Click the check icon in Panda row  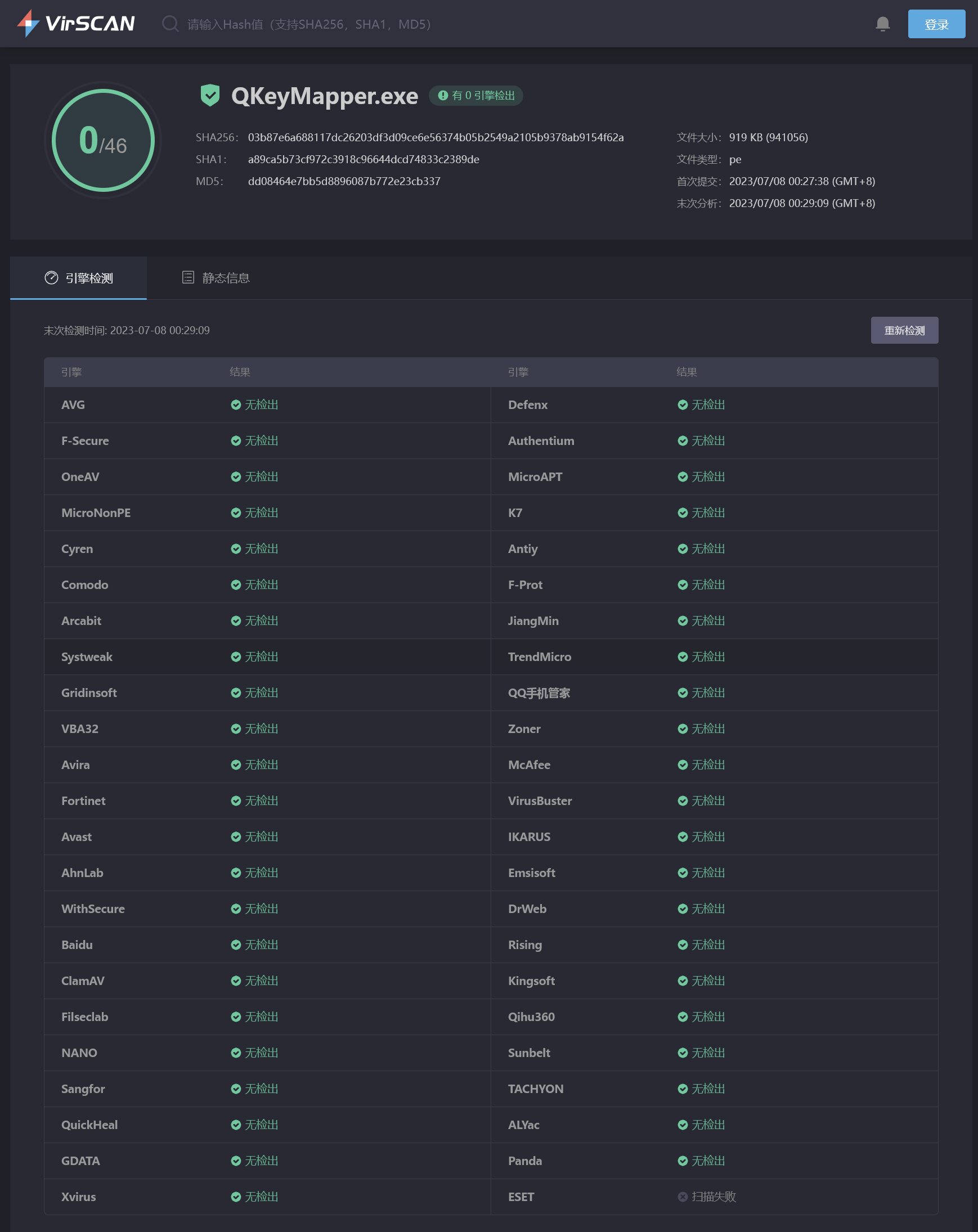(683, 1161)
